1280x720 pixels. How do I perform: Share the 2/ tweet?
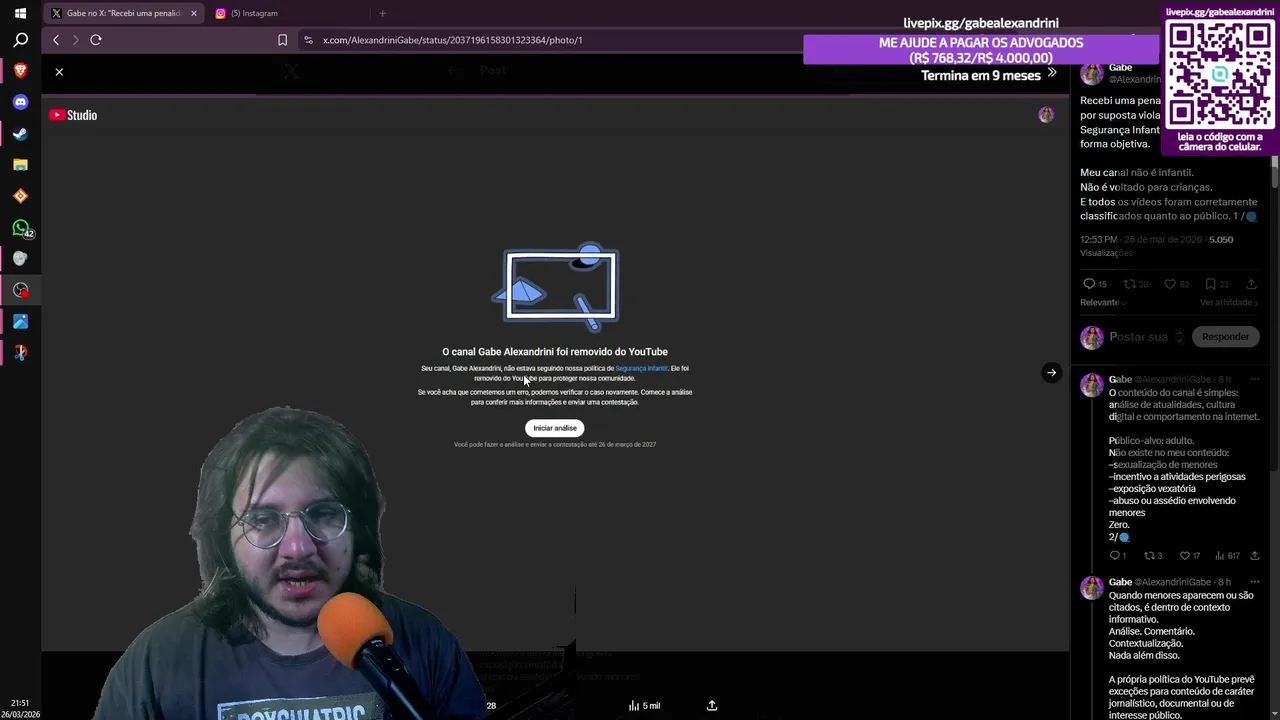click(1255, 556)
